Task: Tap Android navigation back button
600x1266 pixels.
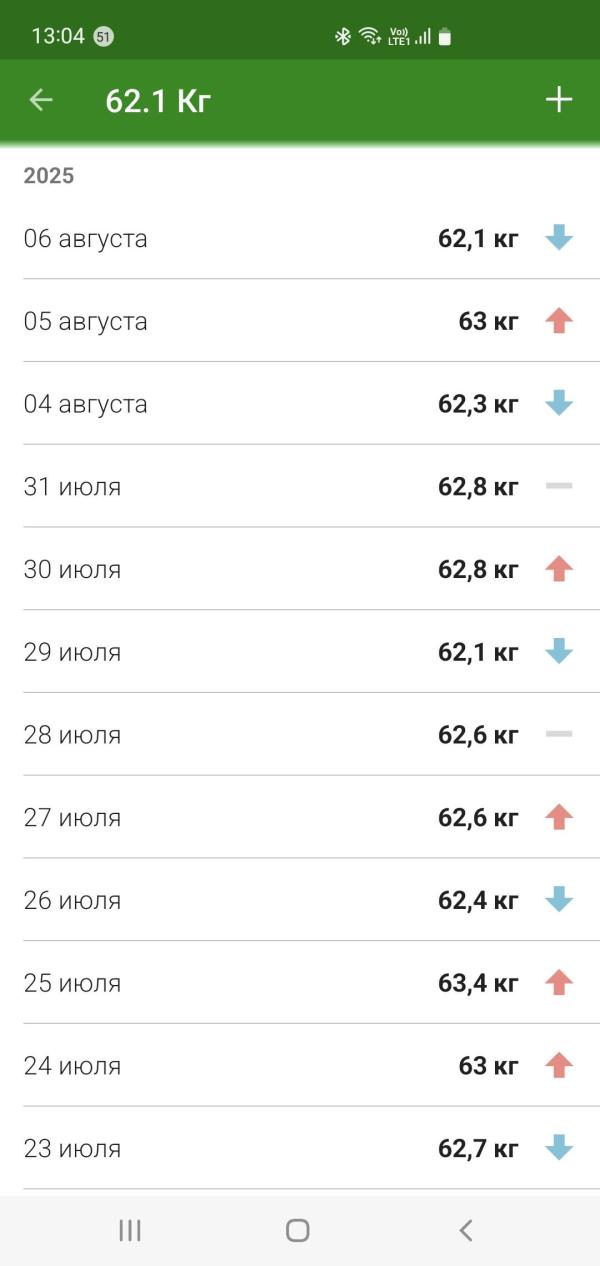Action: tap(465, 1230)
